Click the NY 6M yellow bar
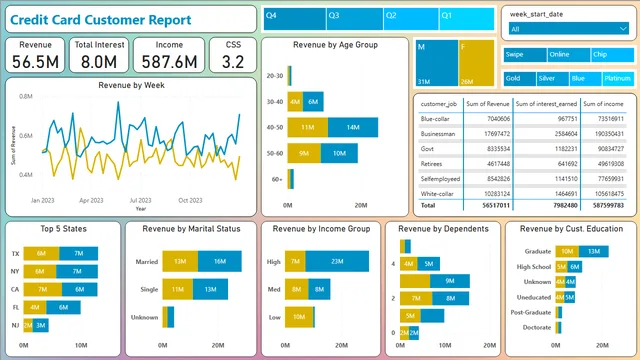 (x=40, y=271)
